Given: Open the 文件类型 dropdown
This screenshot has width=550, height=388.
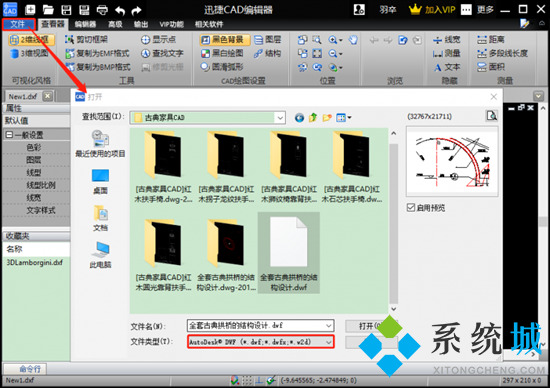Looking at the screenshot, I should tap(260, 342).
